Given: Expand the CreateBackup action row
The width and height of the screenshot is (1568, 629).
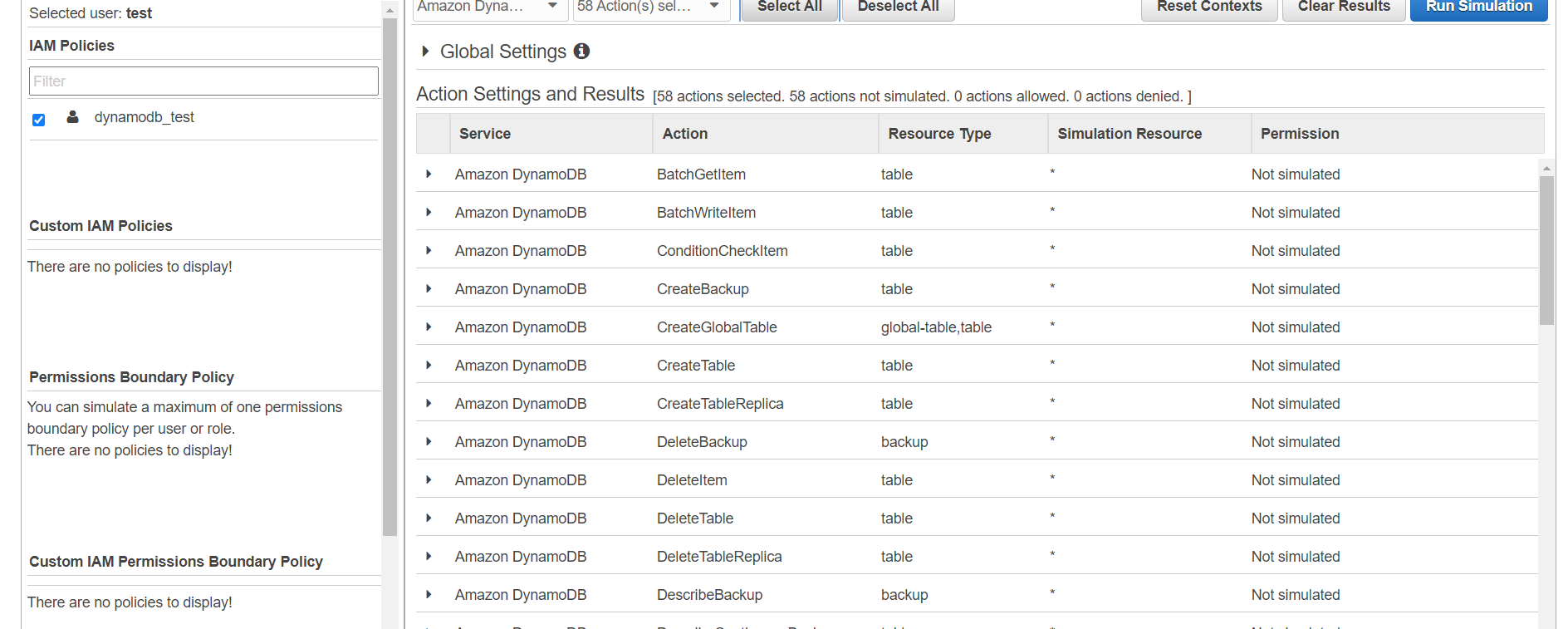Looking at the screenshot, I should coord(429,288).
